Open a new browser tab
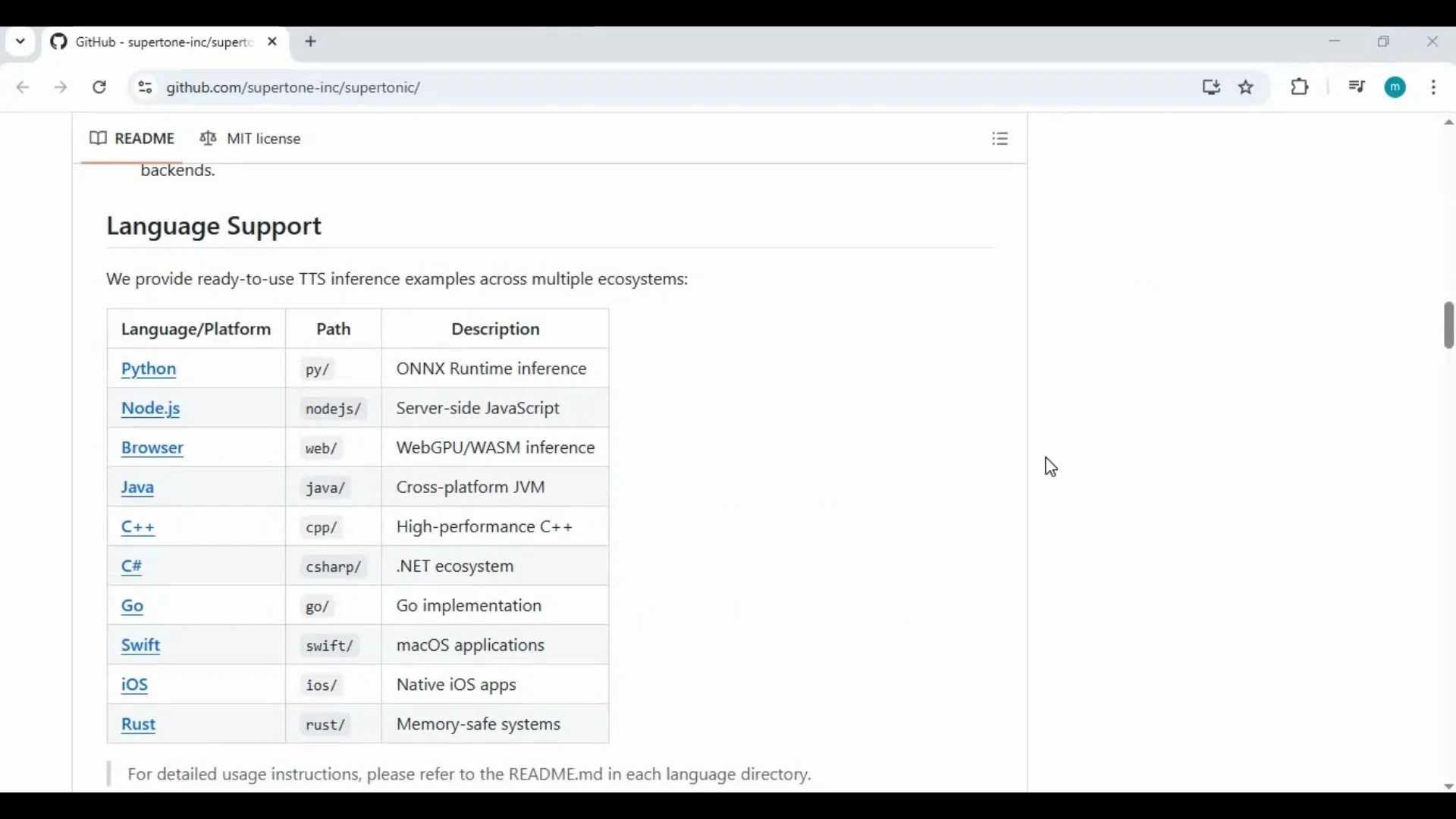Screen dimensions: 1456x819 tap(310, 42)
